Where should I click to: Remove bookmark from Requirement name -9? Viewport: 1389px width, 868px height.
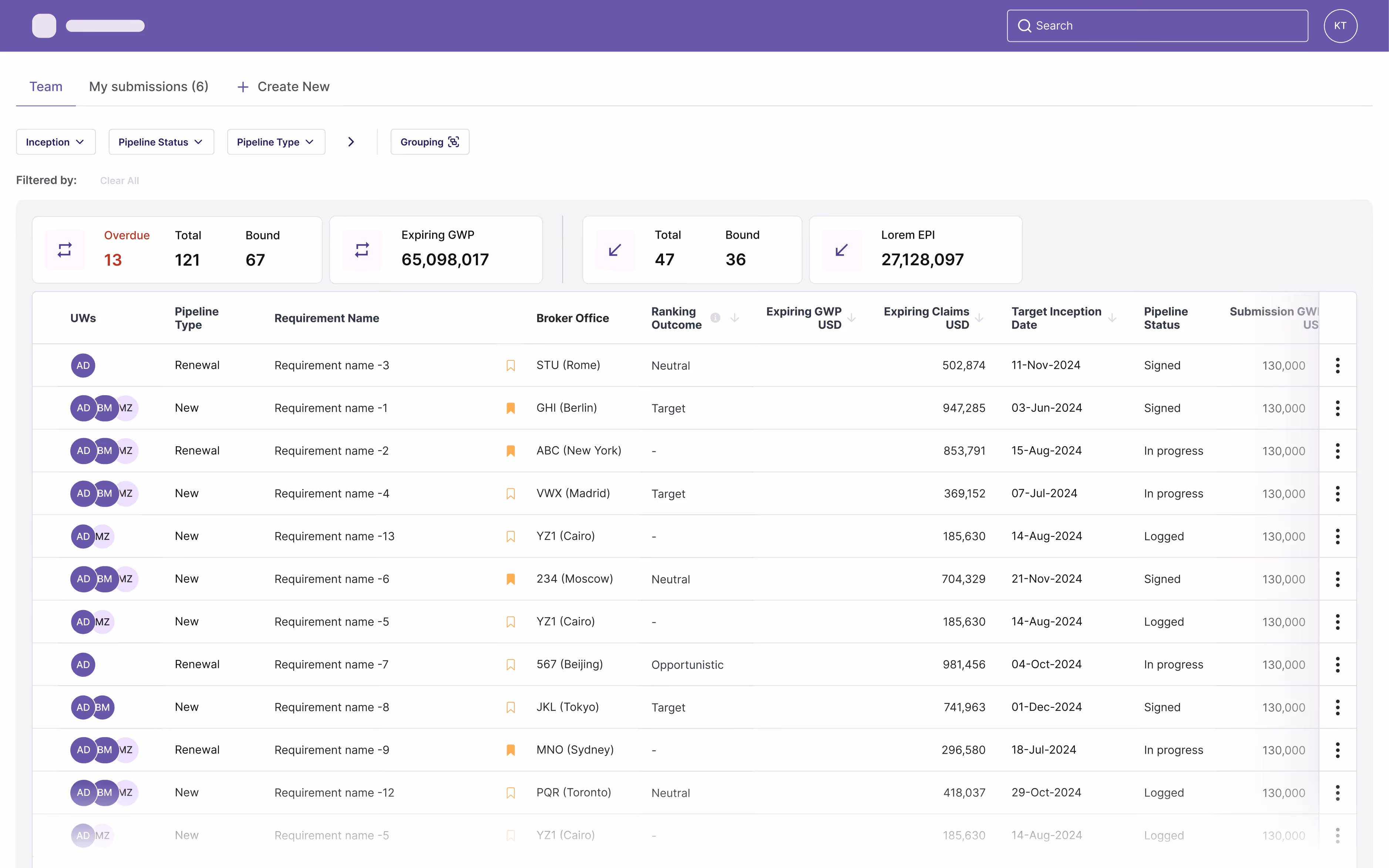[x=510, y=750]
